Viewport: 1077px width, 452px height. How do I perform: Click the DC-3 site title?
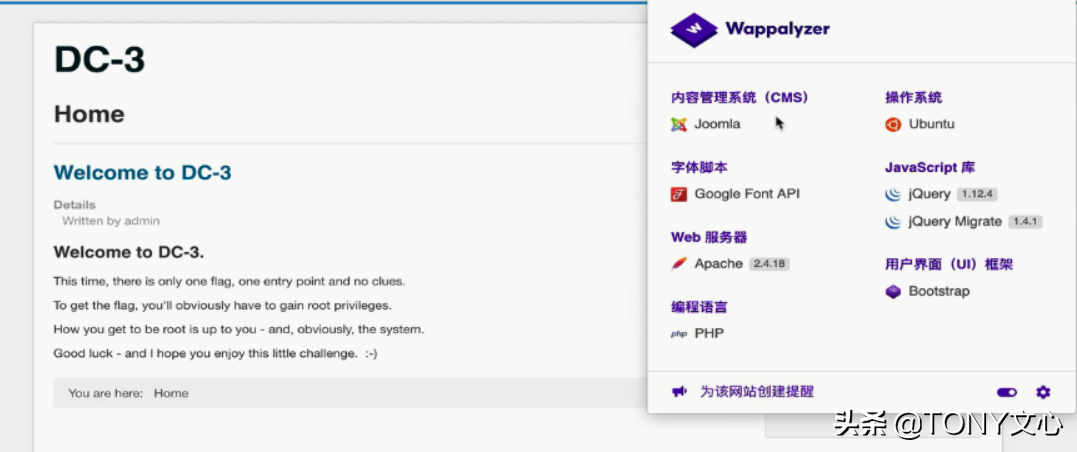tap(100, 59)
